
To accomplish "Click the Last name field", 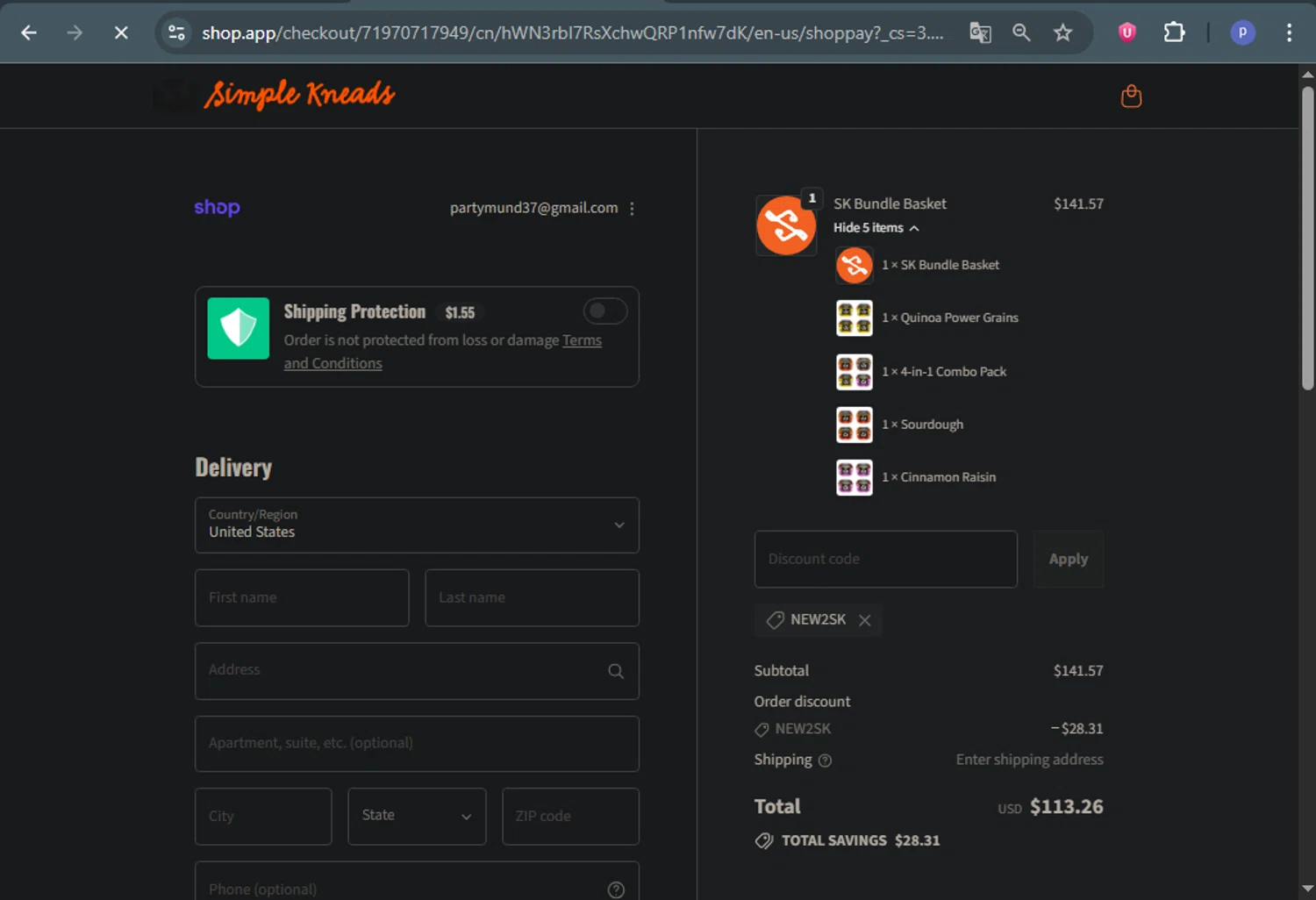I will coord(532,597).
